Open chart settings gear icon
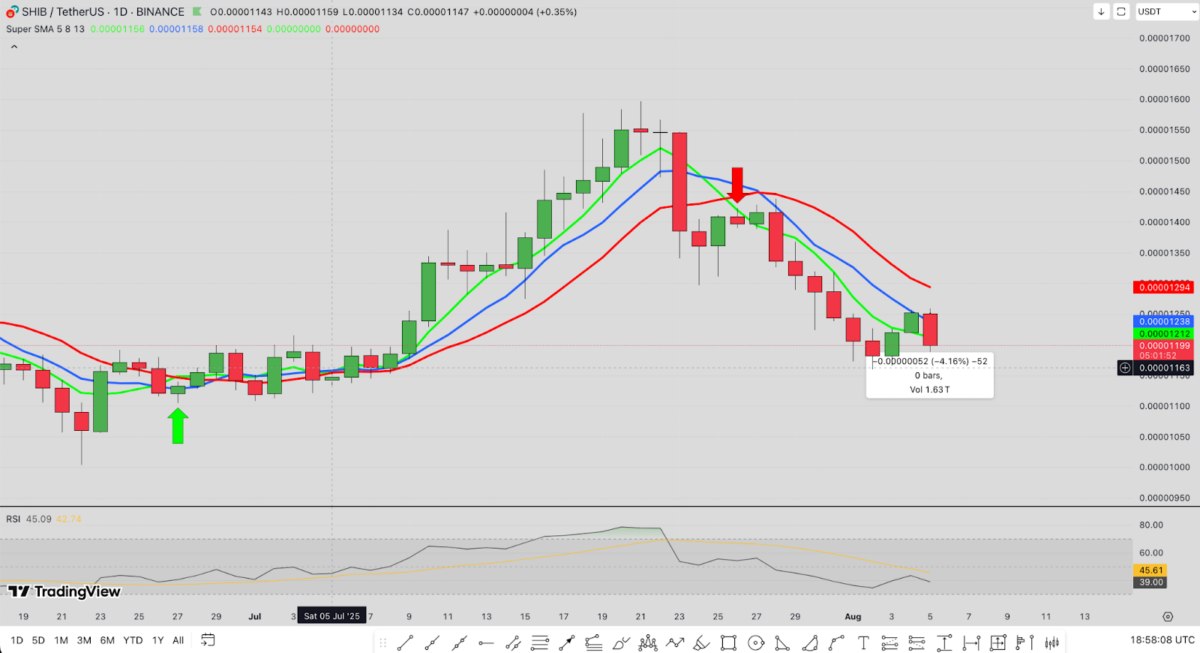Screen dimensions: 1200x653 point(1167,616)
